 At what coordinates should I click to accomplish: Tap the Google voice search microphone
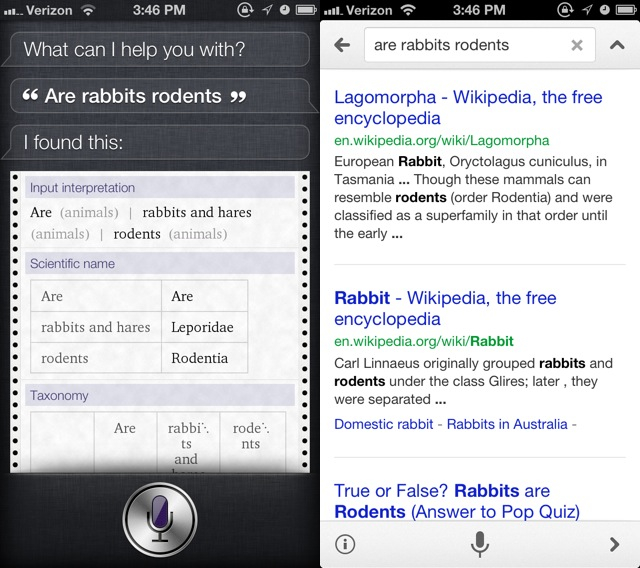tap(480, 544)
